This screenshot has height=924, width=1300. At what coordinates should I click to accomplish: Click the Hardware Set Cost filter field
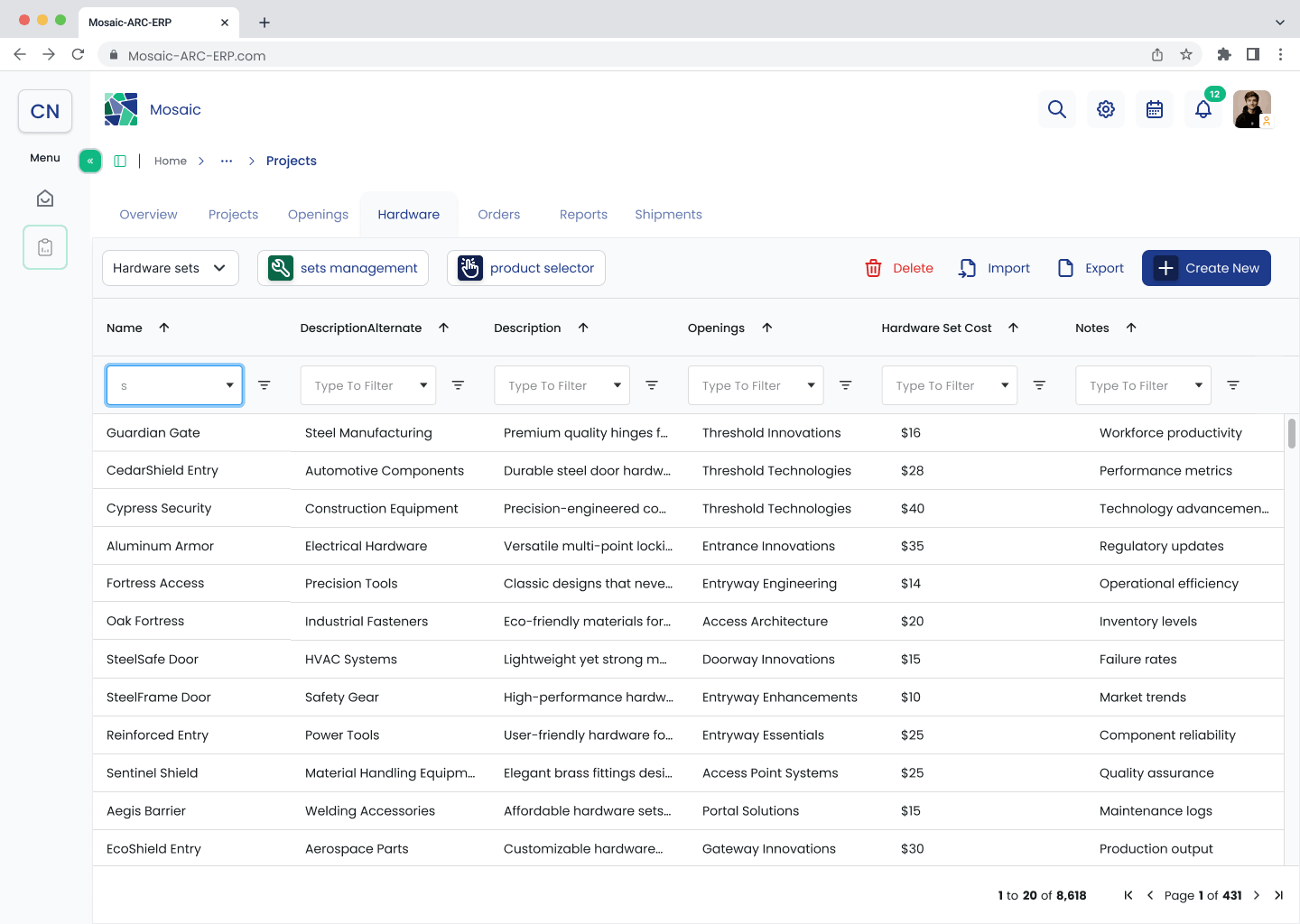coord(950,385)
